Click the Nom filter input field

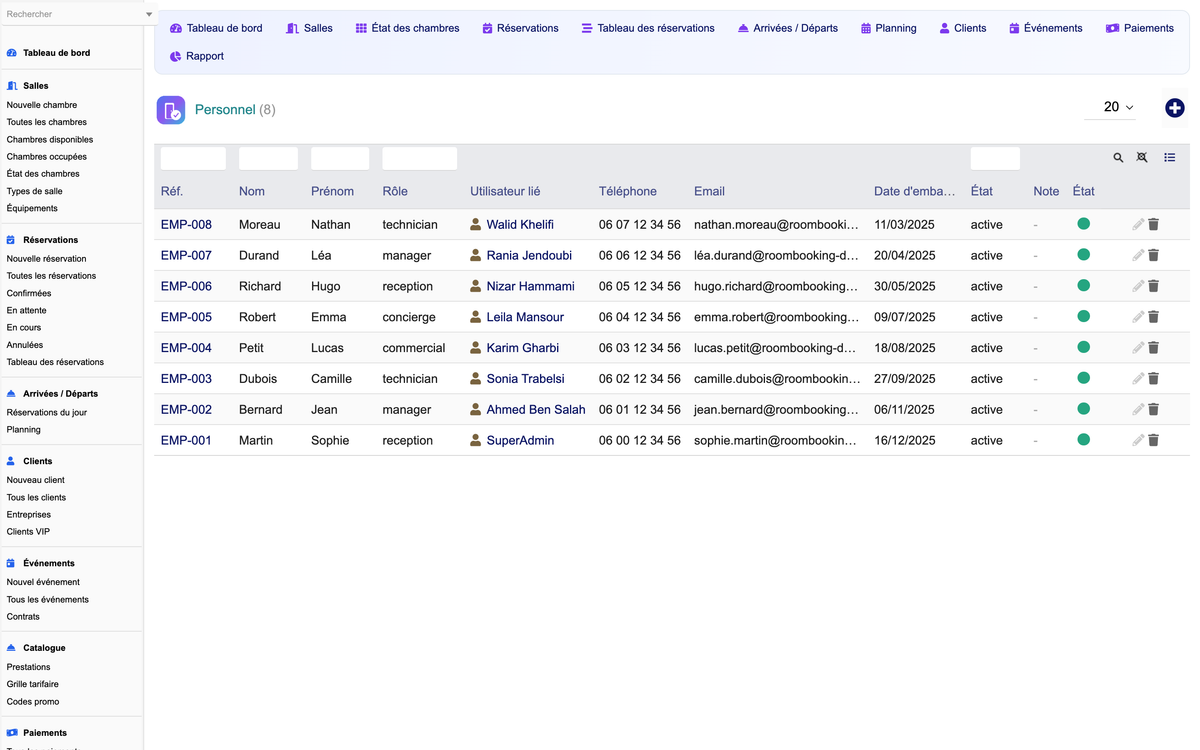[x=268, y=158]
